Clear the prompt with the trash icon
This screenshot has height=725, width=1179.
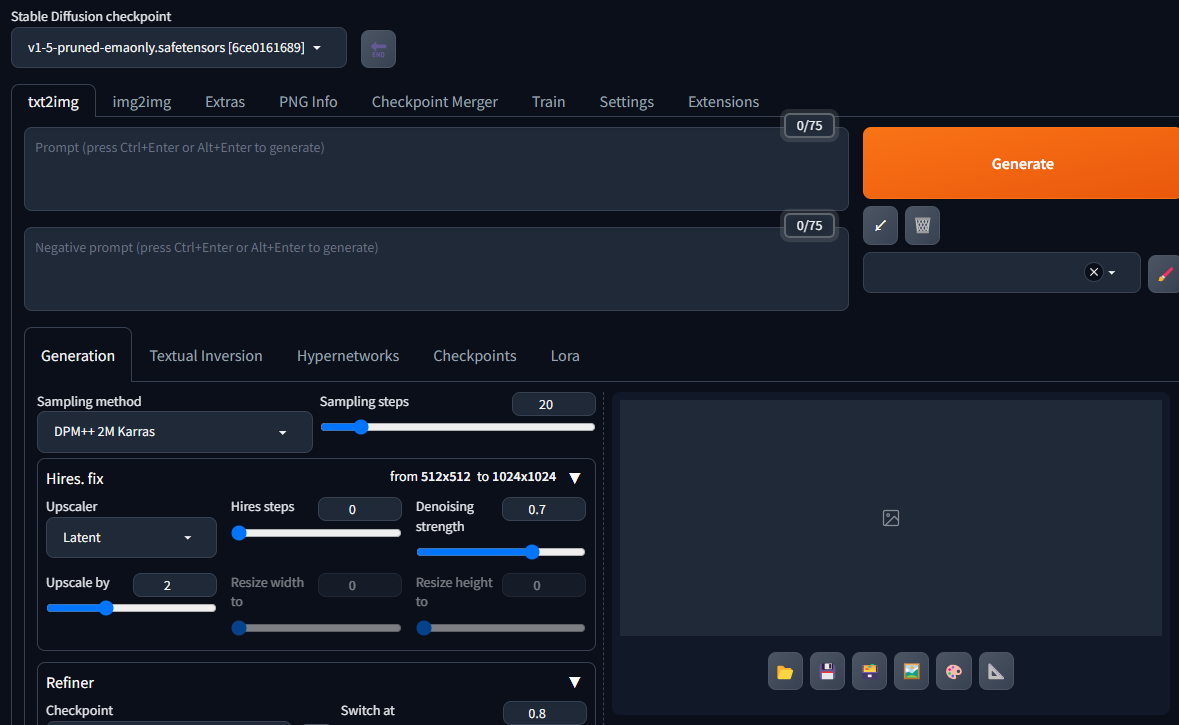[922, 226]
